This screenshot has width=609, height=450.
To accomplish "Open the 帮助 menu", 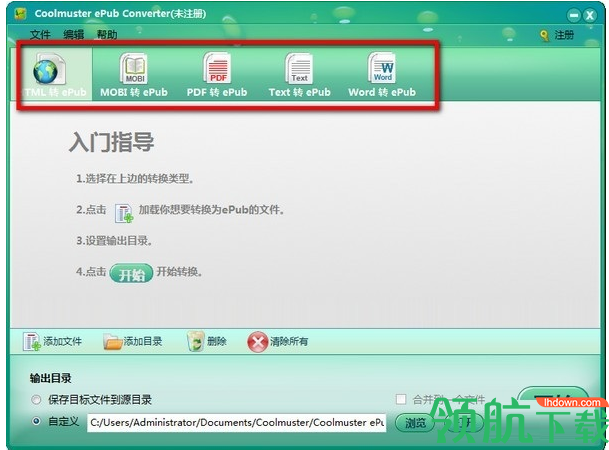I will pos(107,35).
